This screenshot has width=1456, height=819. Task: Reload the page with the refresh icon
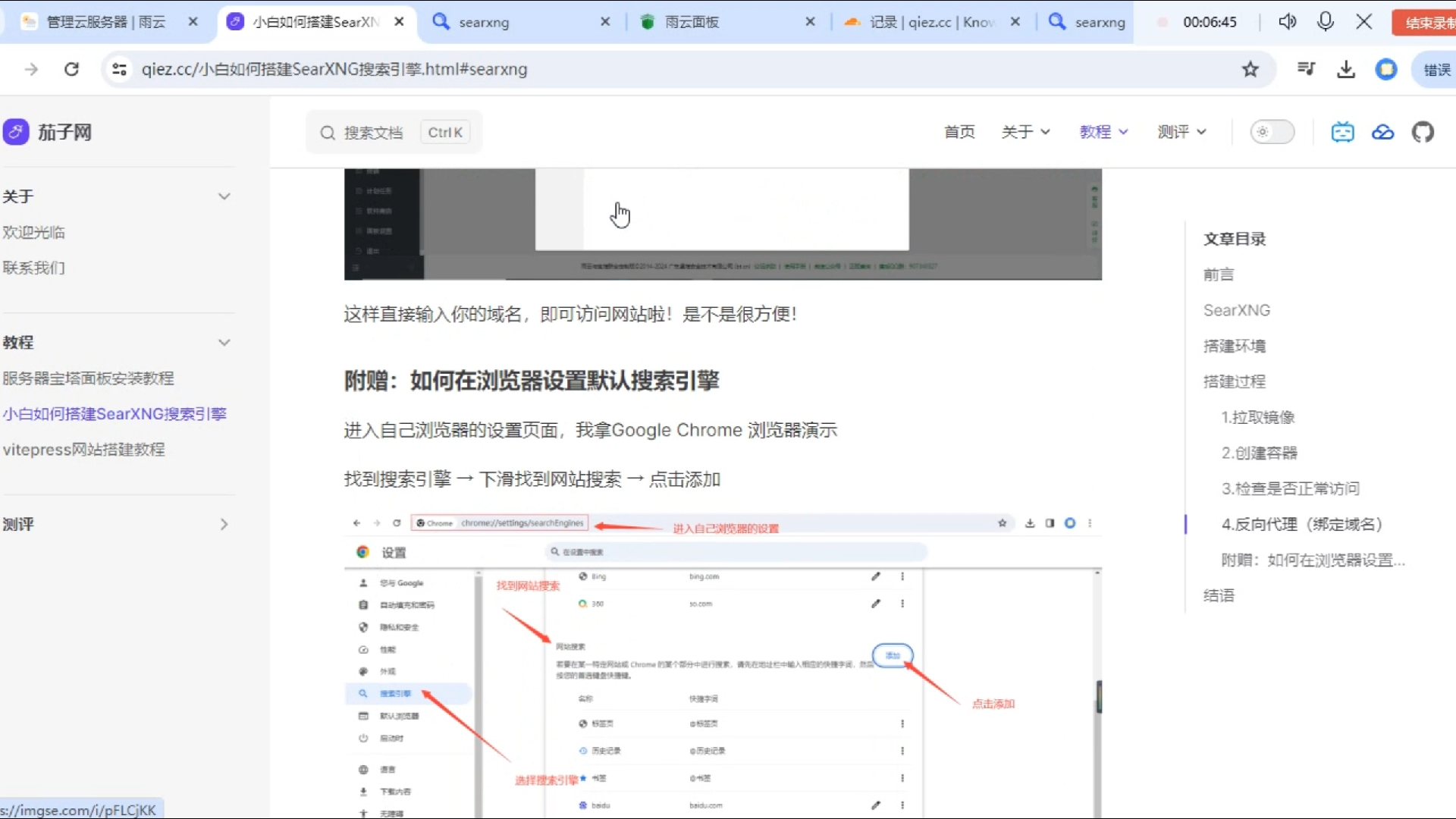[71, 69]
